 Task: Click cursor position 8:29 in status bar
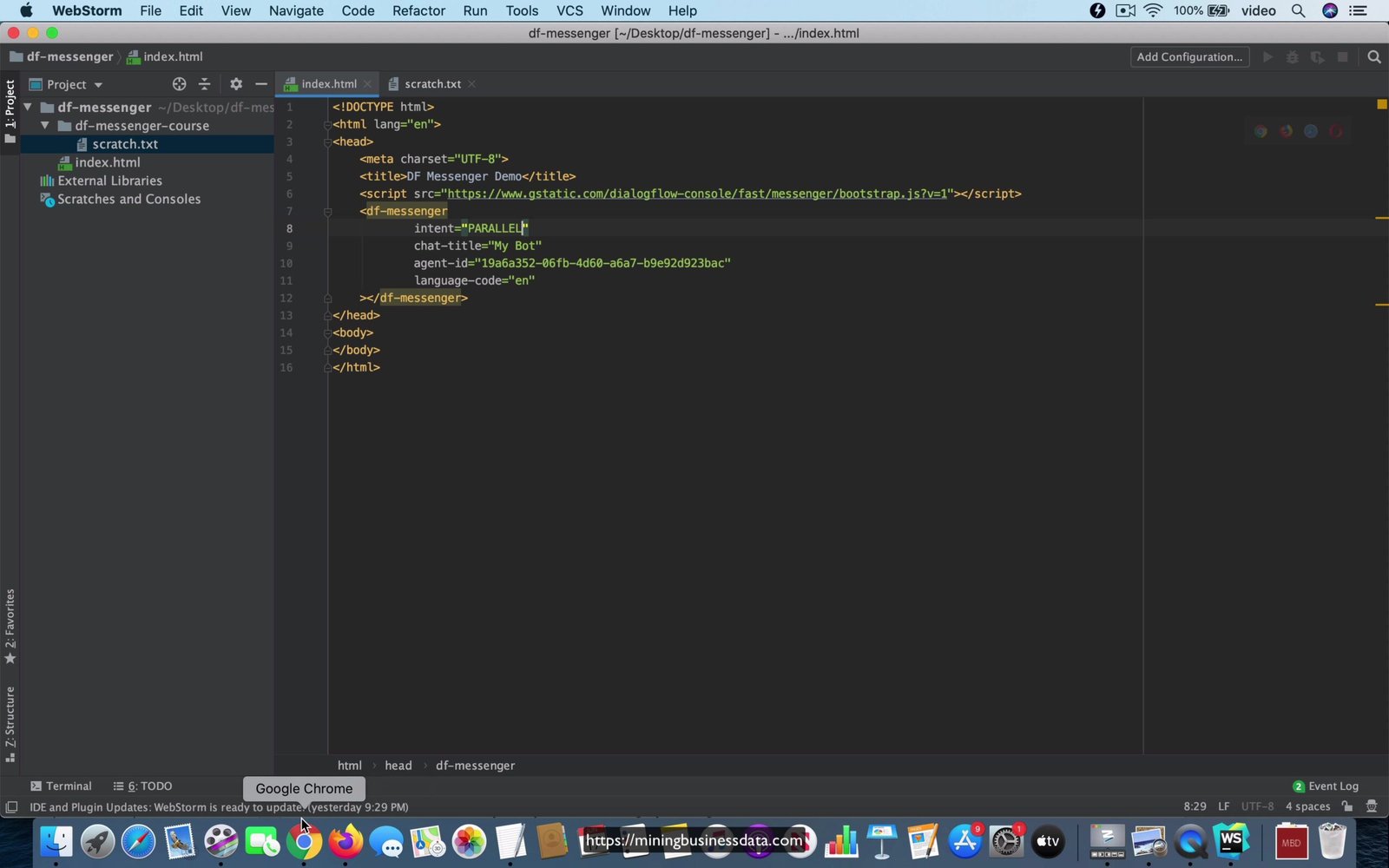(1195, 806)
